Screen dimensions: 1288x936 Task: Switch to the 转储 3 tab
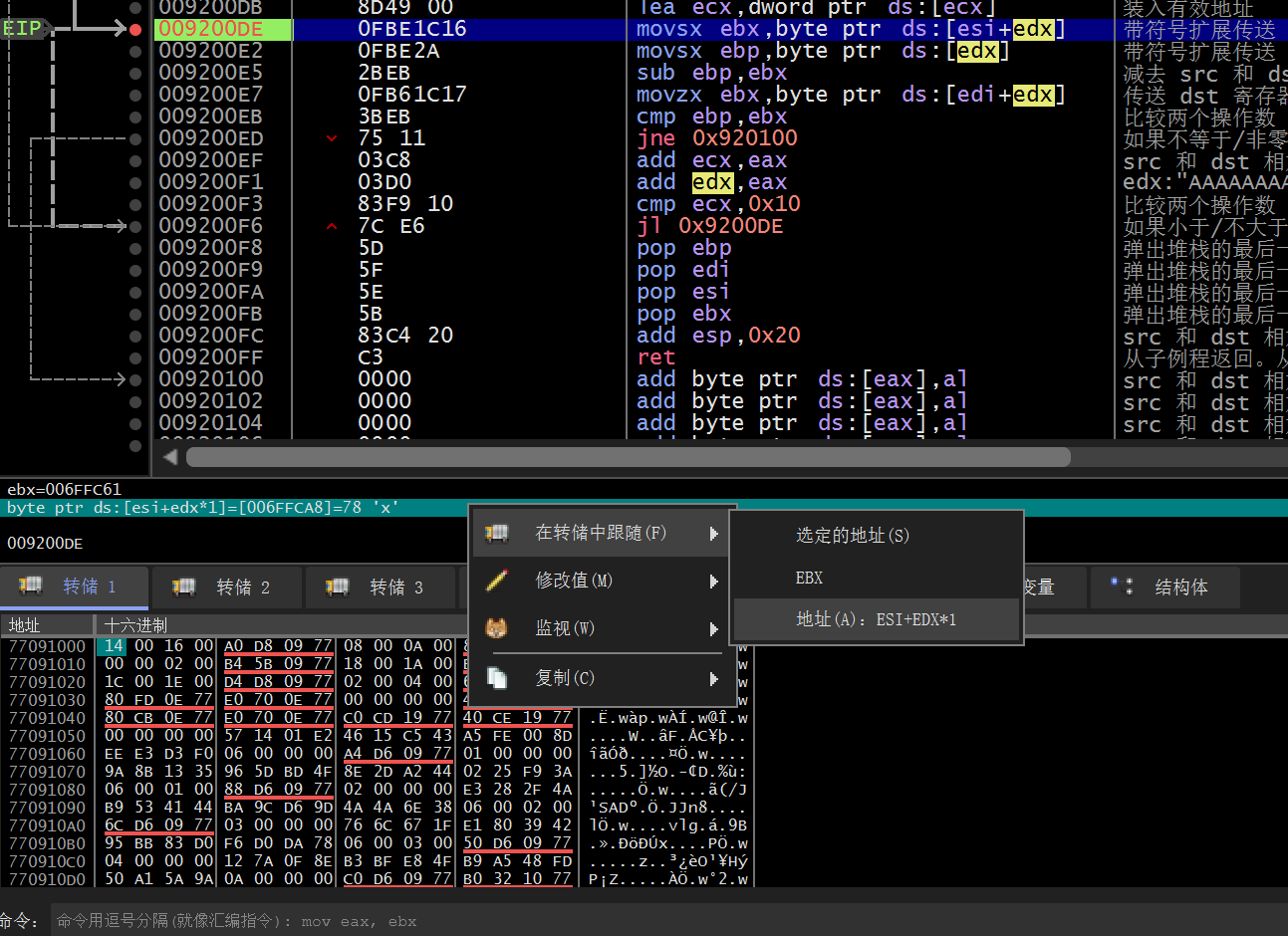point(381,587)
